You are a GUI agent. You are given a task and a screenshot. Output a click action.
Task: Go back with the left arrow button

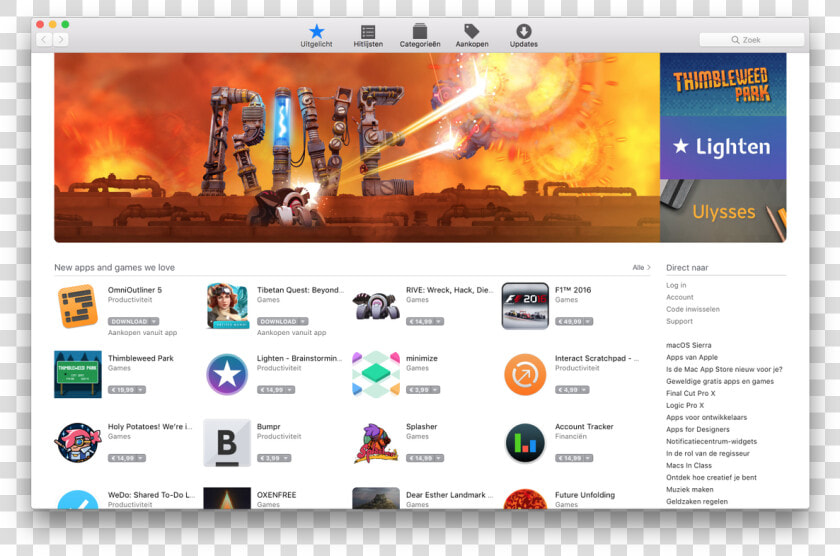tap(44, 40)
